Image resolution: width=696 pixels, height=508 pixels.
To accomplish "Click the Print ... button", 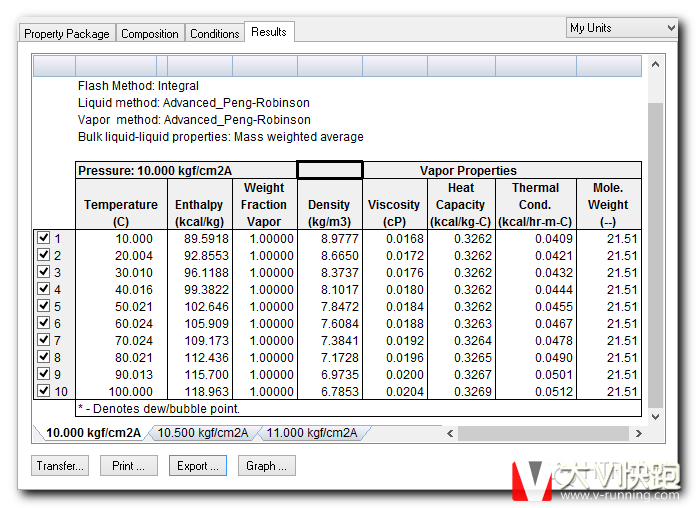I will [x=129, y=465].
